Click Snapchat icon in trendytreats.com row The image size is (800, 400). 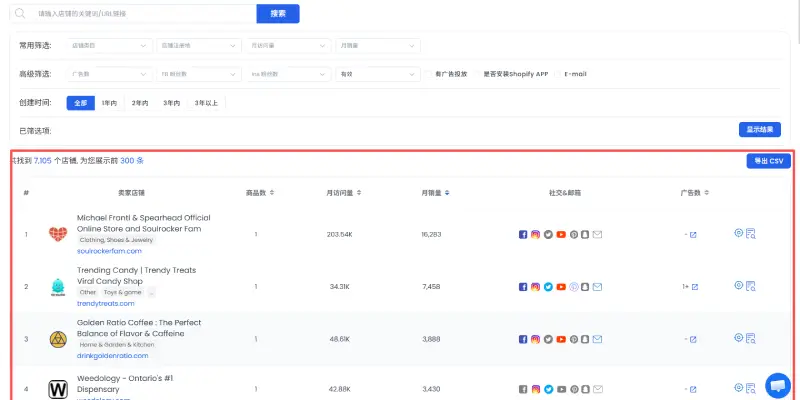(585, 287)
